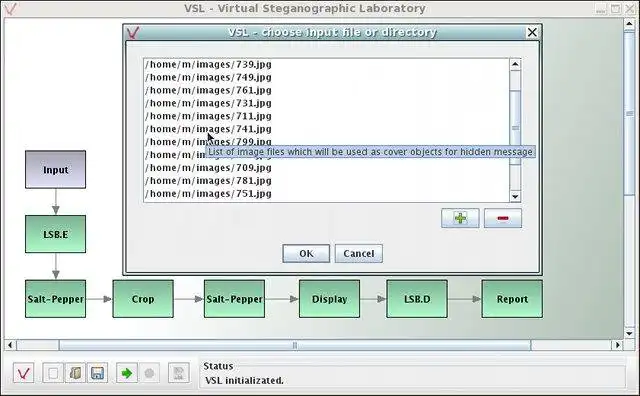
Task: Maximize the main VSL window
Action: pyautogui.click(x=616, y=9)
